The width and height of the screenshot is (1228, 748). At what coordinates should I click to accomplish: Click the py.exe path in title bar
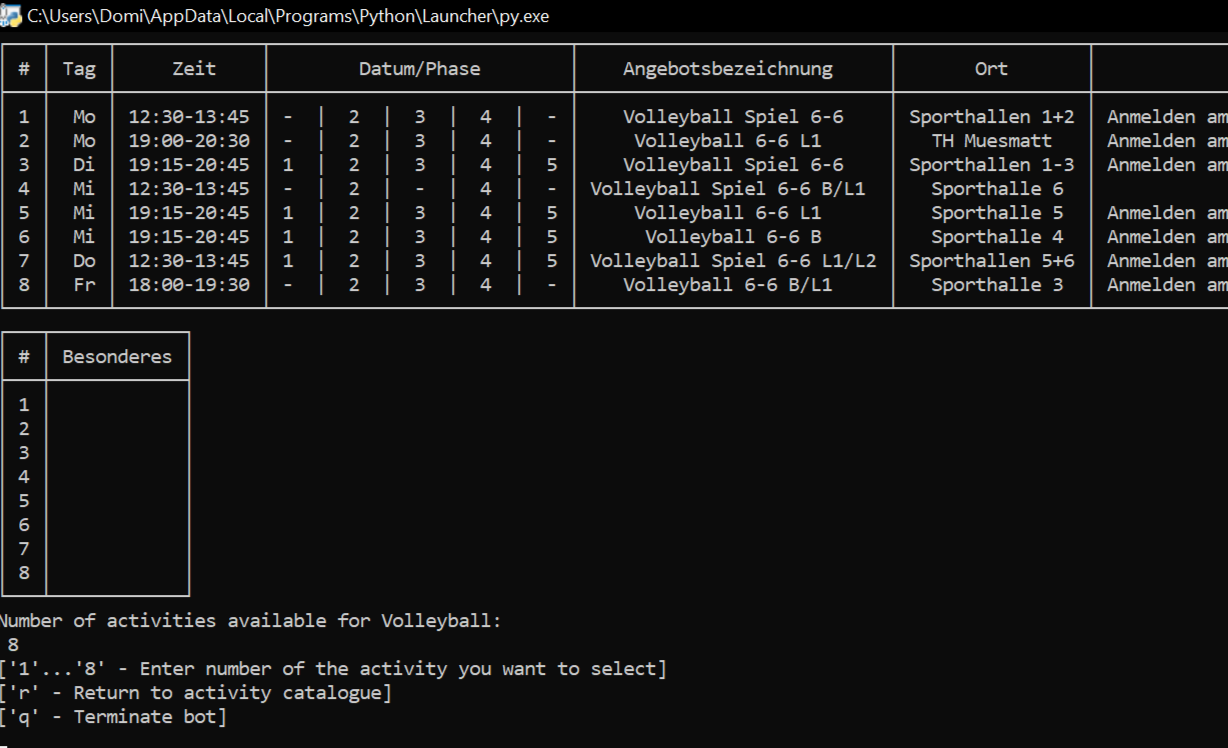pos(288,16)
